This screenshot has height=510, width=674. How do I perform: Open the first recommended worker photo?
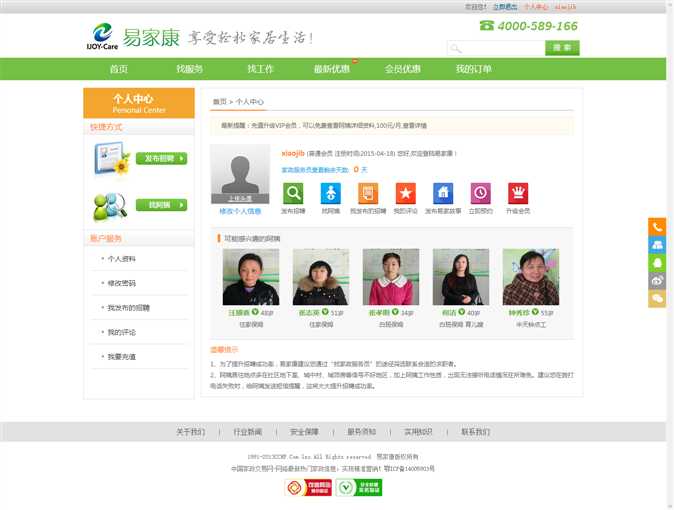click(x=251, y=277)
